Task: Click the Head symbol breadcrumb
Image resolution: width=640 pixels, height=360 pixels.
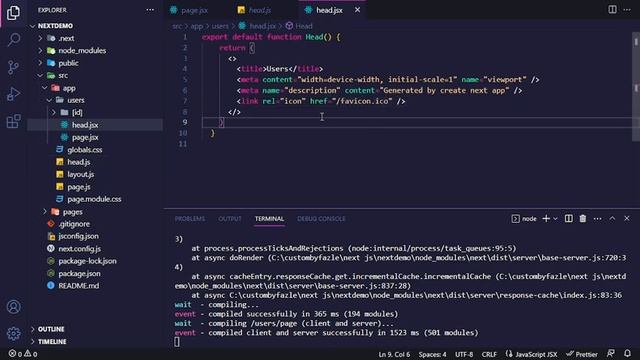Action: [299, 26]
